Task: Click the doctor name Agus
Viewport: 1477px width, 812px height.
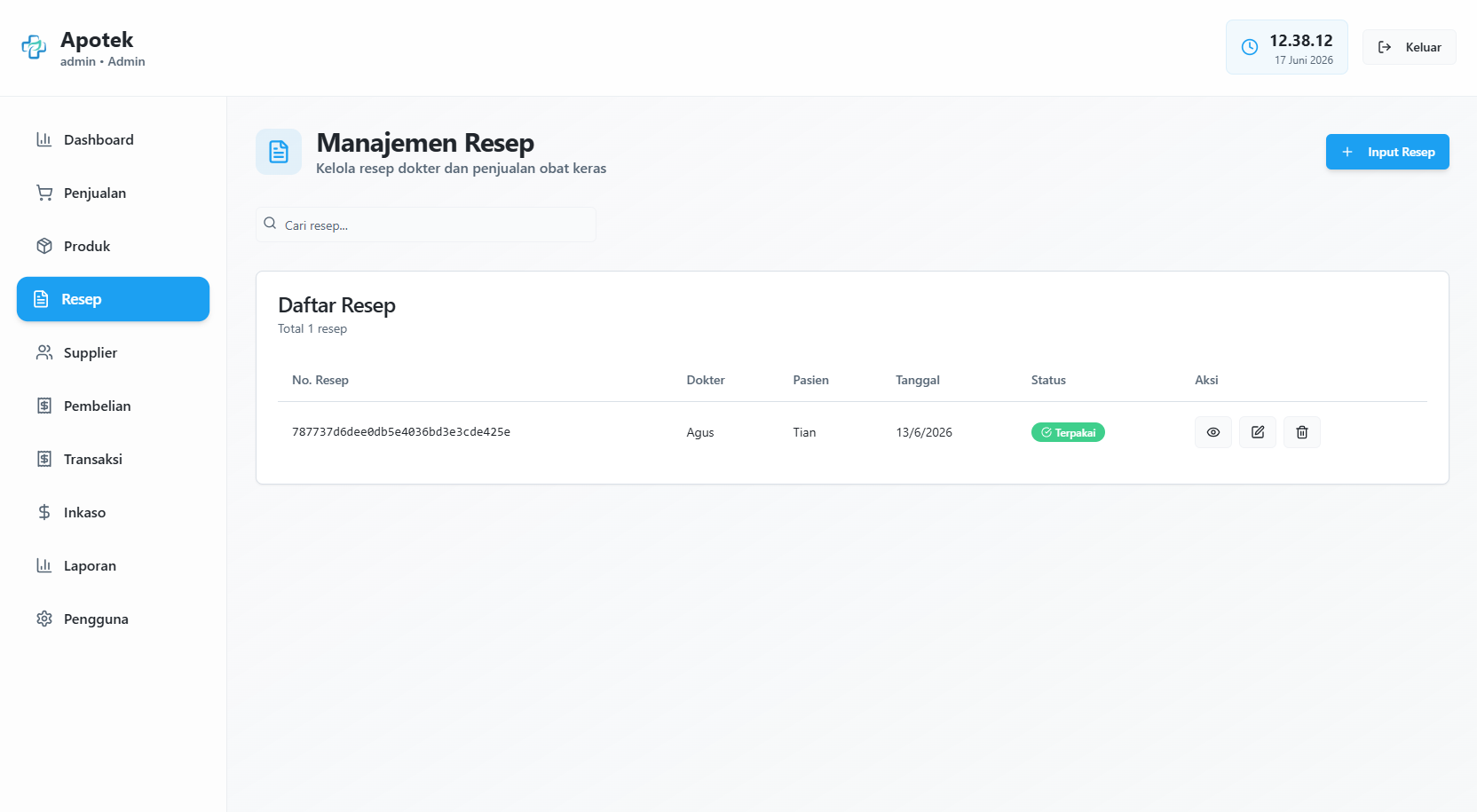Action: (700, 432)
